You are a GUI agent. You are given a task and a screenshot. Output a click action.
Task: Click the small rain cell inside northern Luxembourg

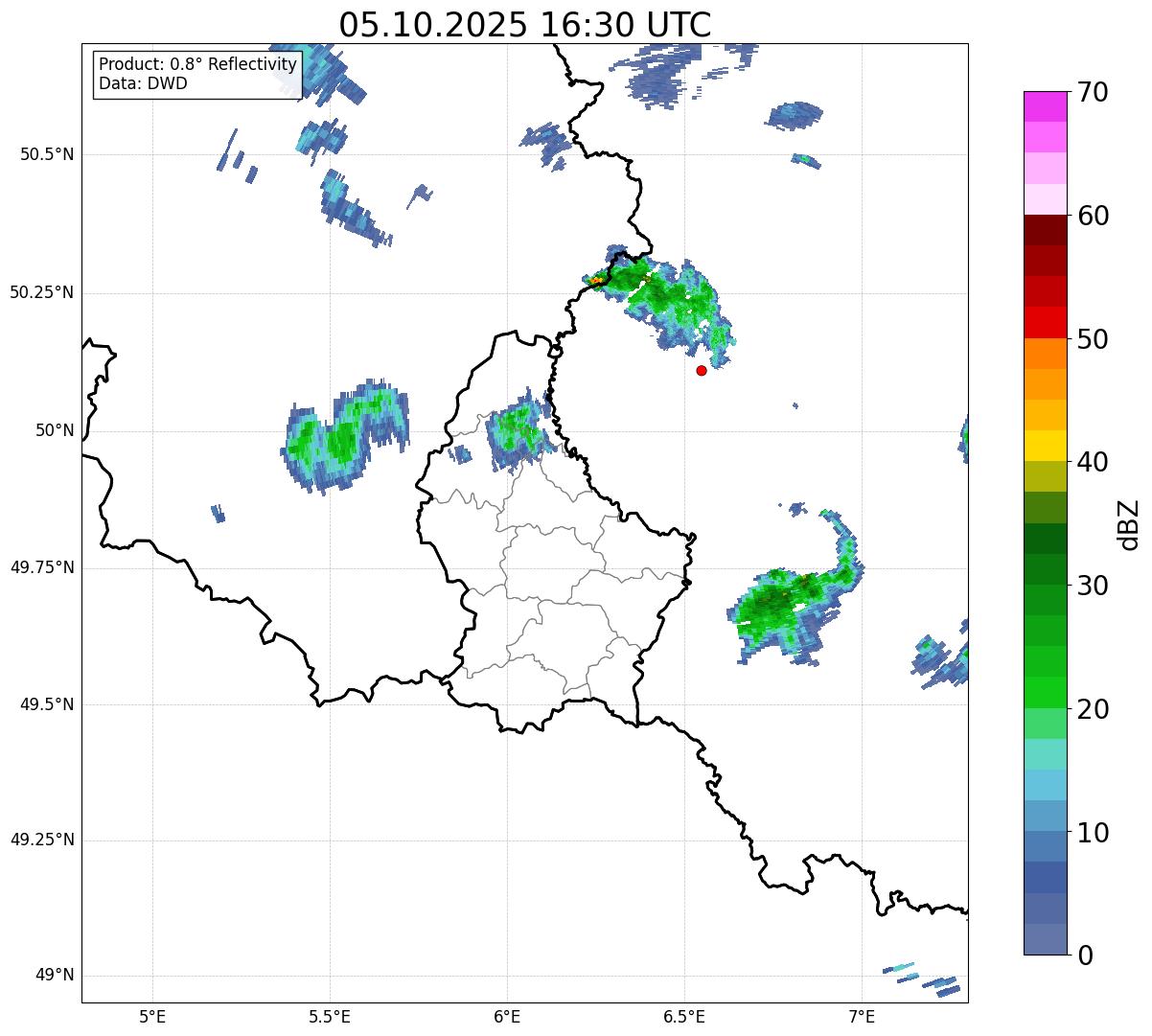(519, 431)
